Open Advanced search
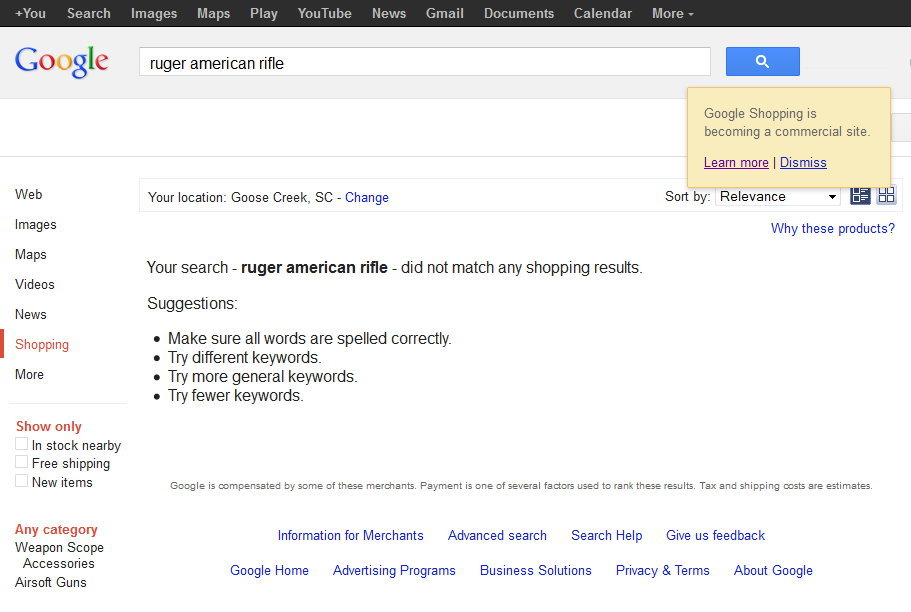The height and width of the screenshot is (612, 911). click(x=497, y=535)
